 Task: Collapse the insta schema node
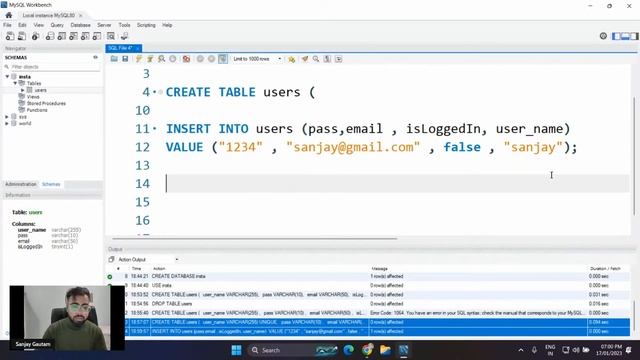[7, 76]
